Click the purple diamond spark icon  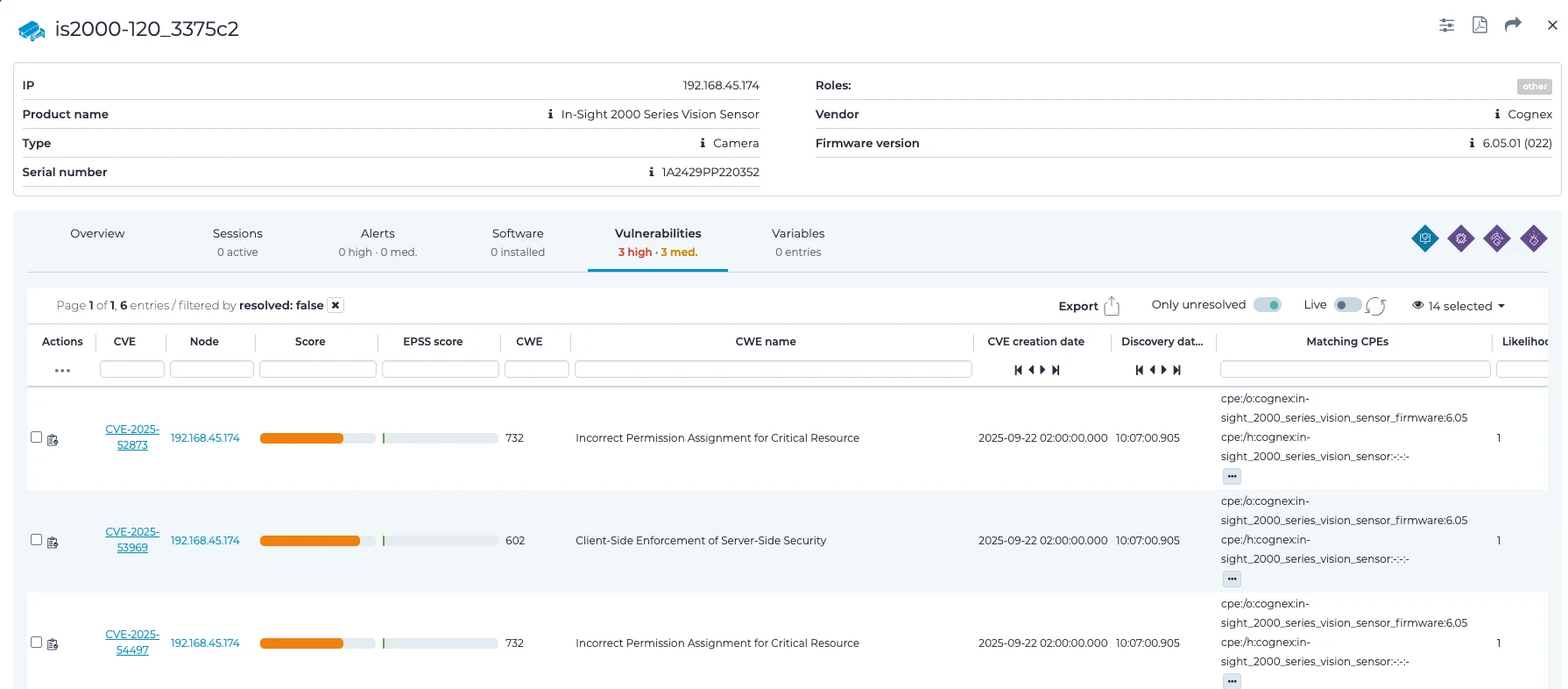(1534, 238)
